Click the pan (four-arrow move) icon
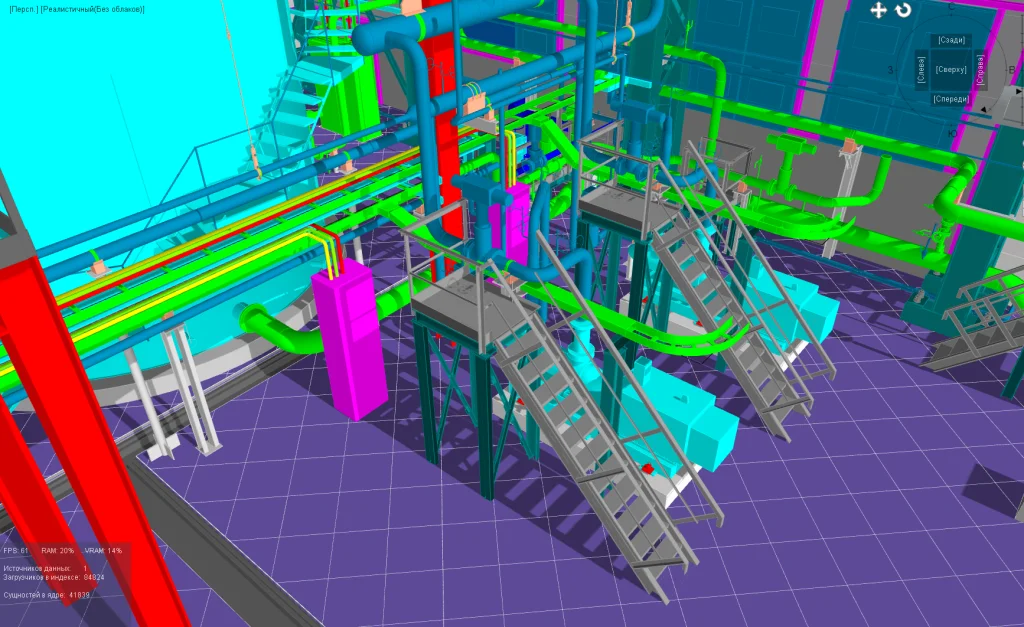The width and height of the screenshot is (1024, 627). pyautogui.click(x=878, y=10)
